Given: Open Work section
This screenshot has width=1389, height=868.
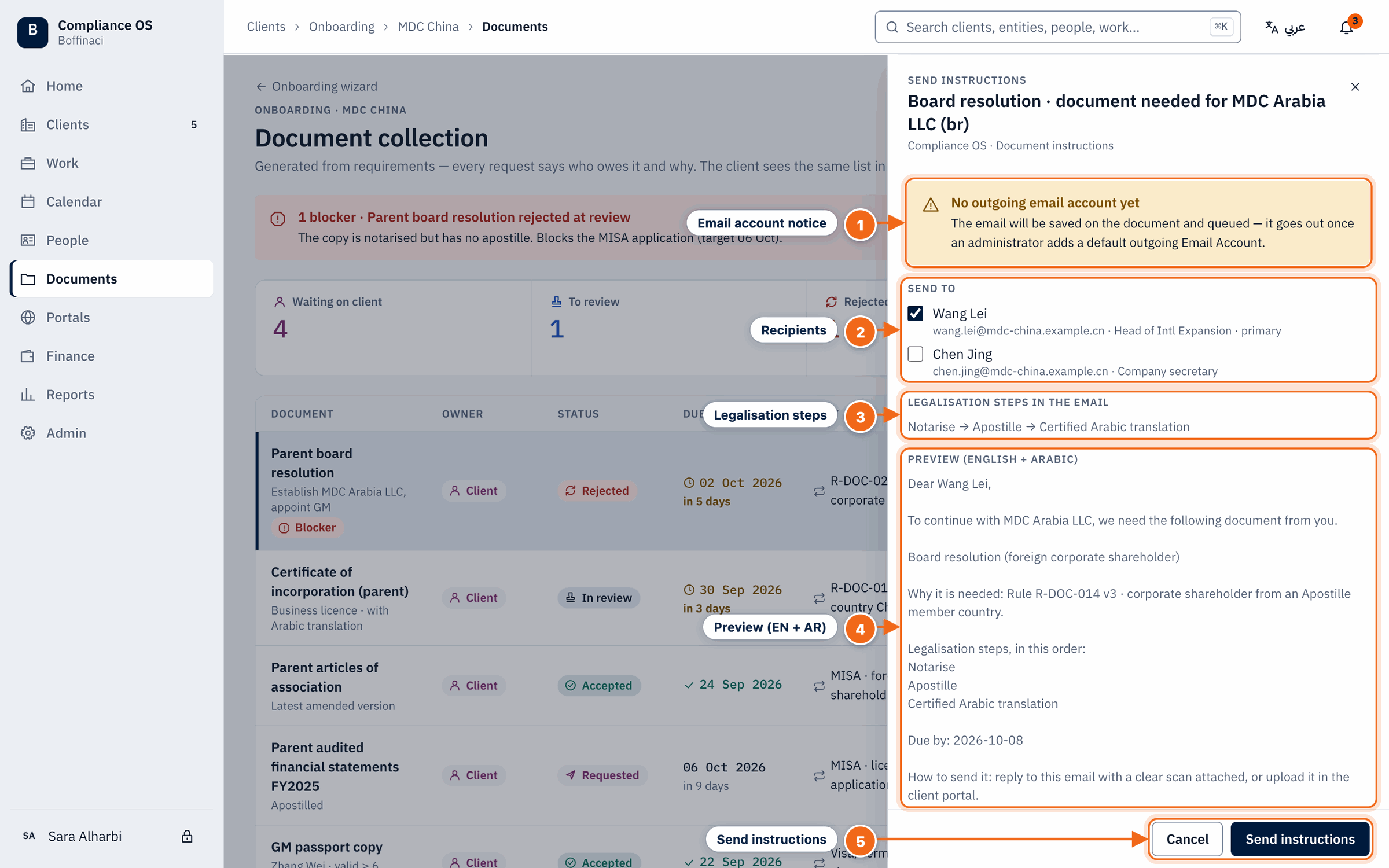Looking at the screenshot, I should pyautogui.click(x=111, y=163).
